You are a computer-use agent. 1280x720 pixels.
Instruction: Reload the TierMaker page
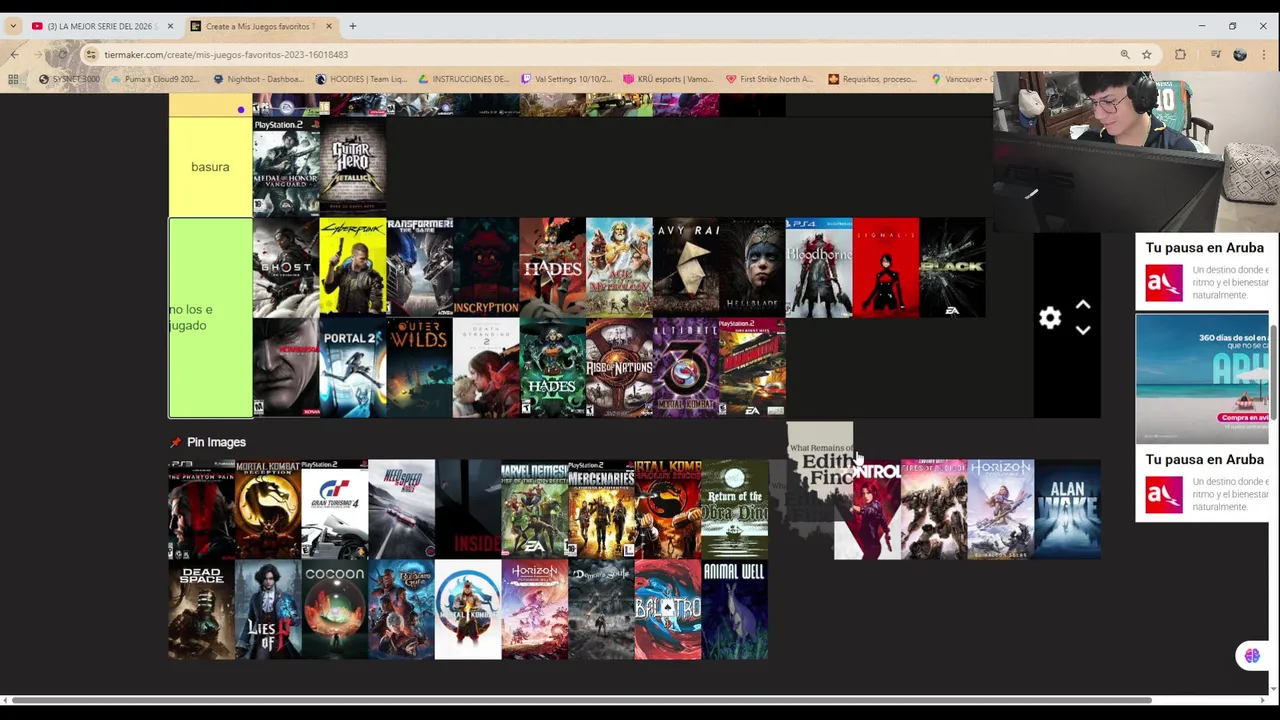[x=62, y=54]
